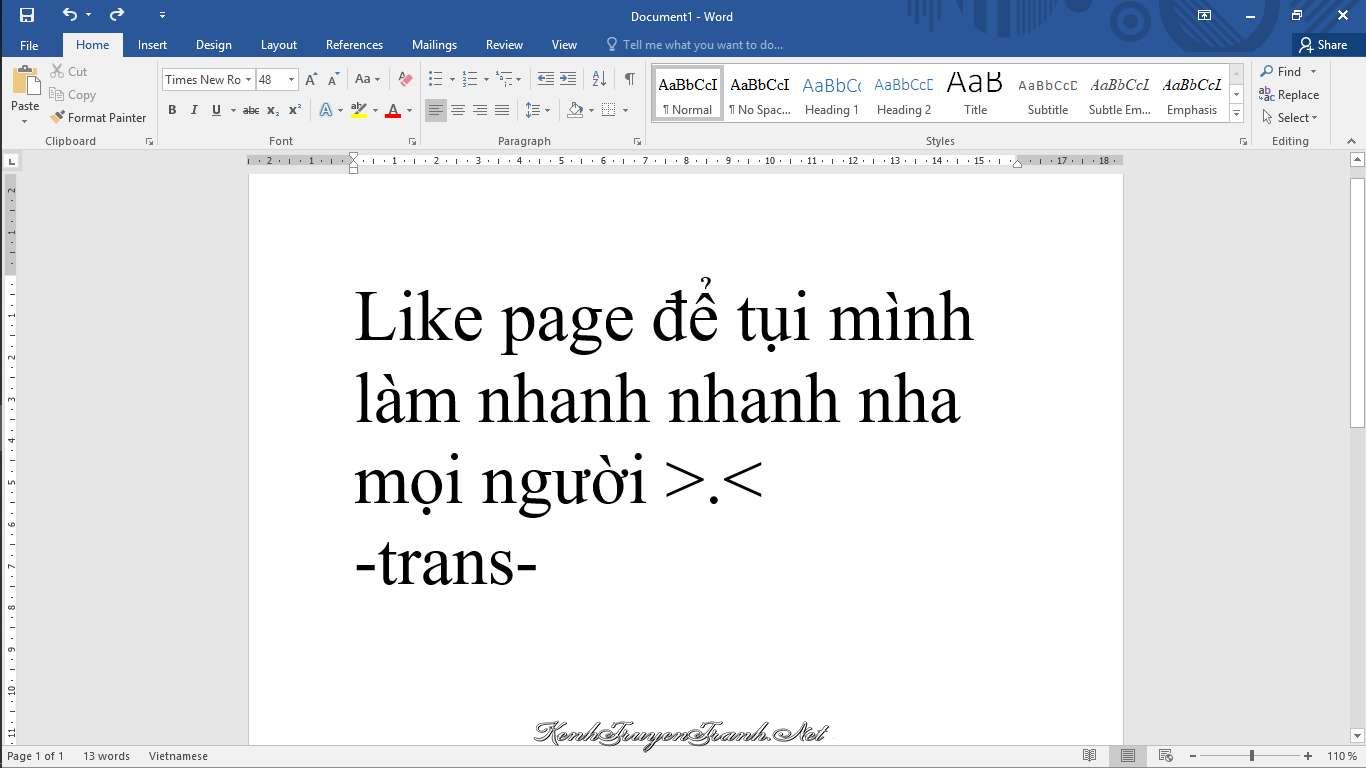
Task: Click the Tell me what you want search box
Action: [702, 45]
